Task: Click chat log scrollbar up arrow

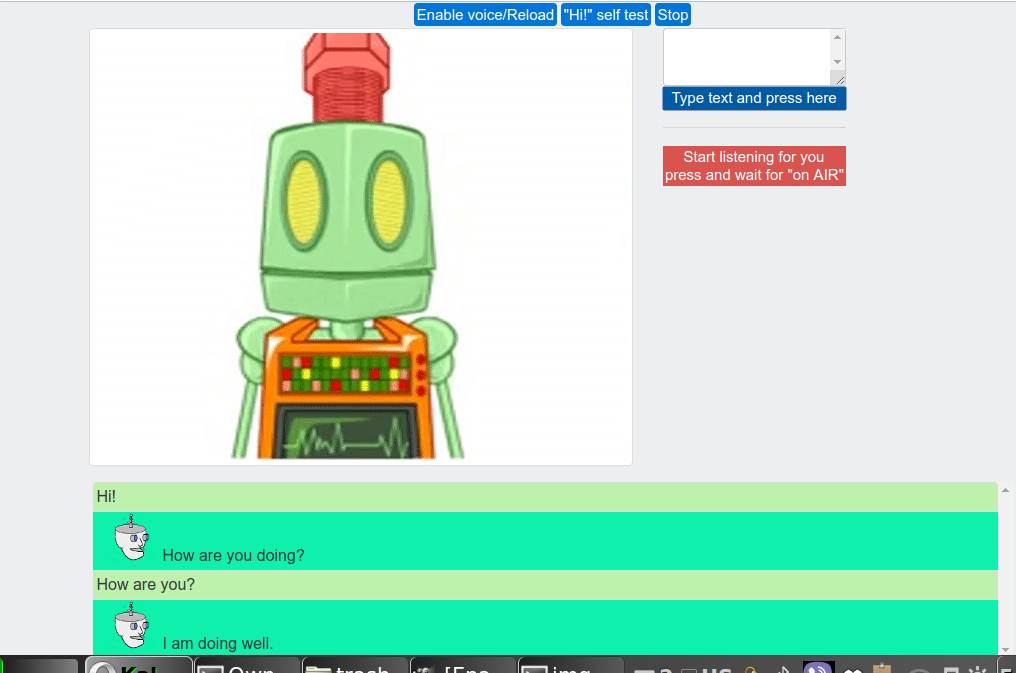Action: [x=1004, y=491]
